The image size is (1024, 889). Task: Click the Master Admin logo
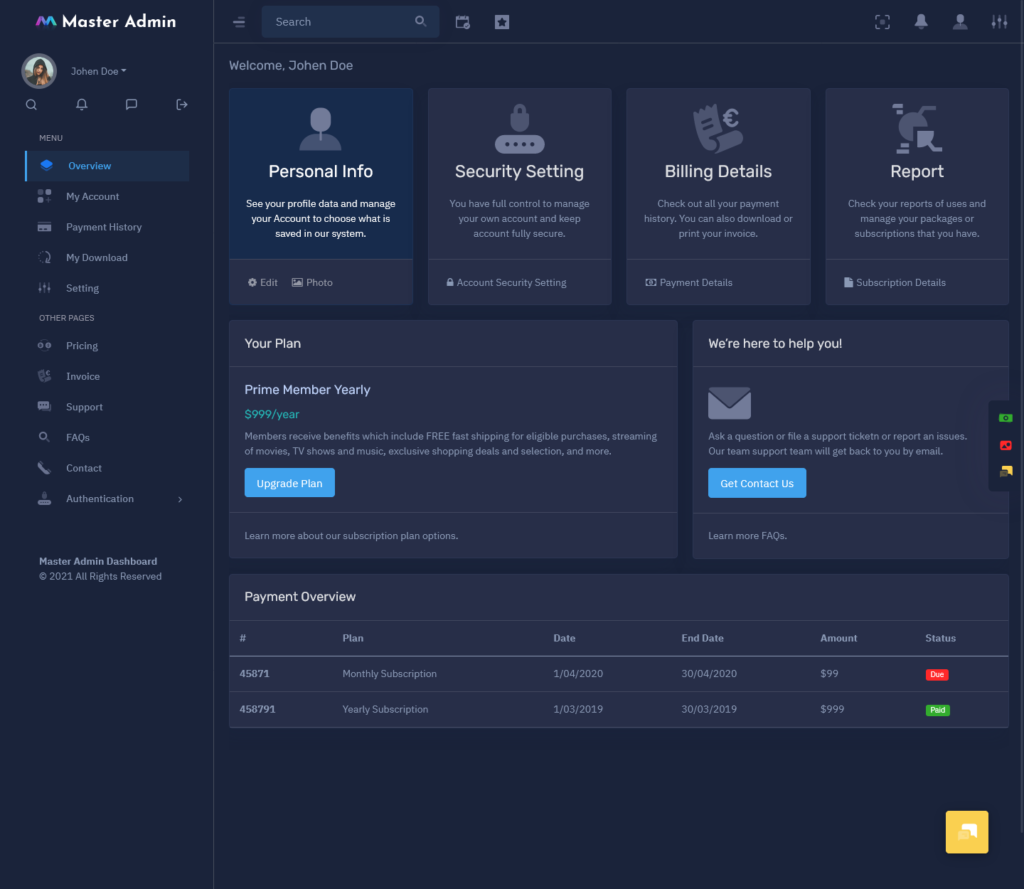[x=106, y=22]
